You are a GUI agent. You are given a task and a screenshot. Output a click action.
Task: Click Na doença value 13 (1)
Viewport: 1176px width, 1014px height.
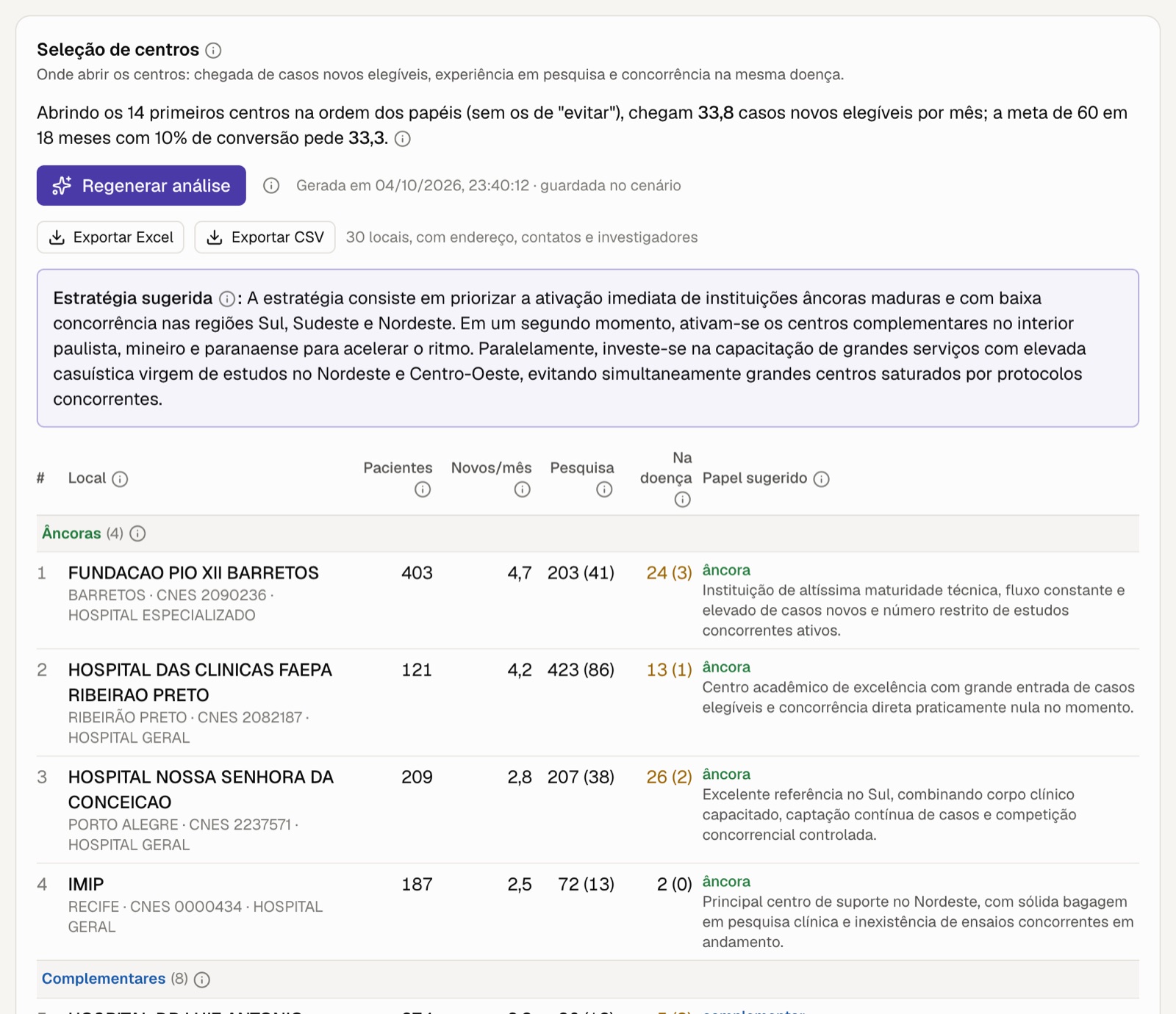tap(669, 670)
